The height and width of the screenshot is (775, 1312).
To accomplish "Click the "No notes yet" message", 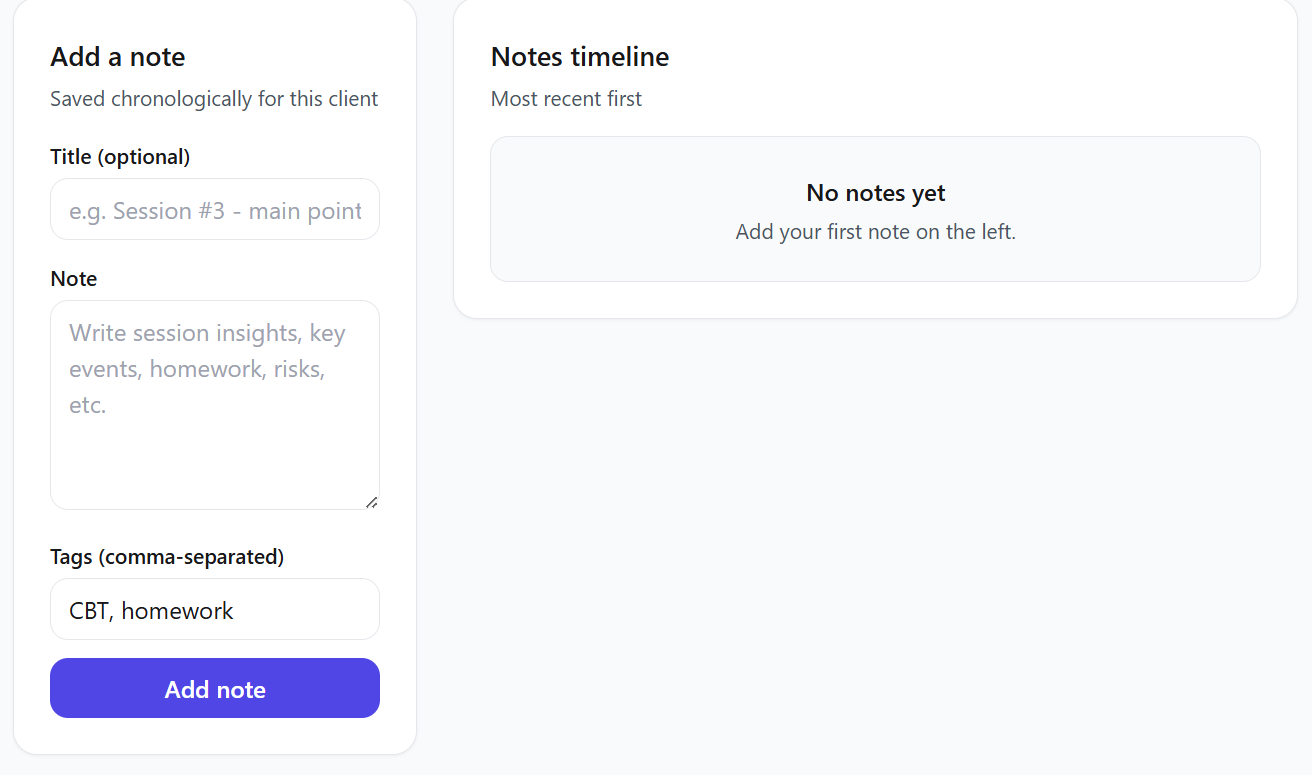I will point(876,193).
